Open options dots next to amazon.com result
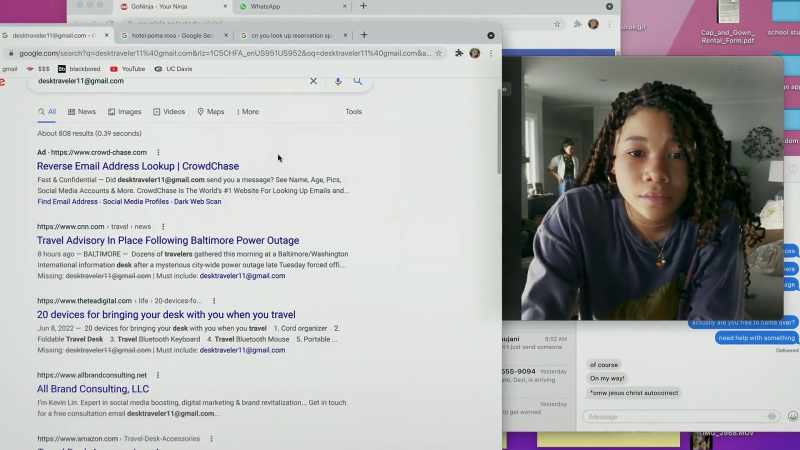This screenshot has width=800, height=450. pyautogui.click(x=211, y=438)
